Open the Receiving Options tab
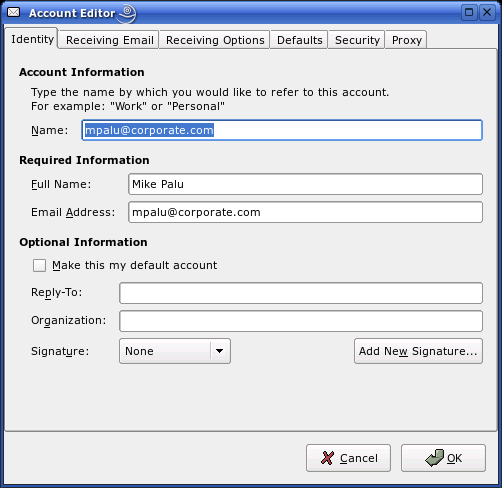The image size is (502, 488). pos(215,40)
